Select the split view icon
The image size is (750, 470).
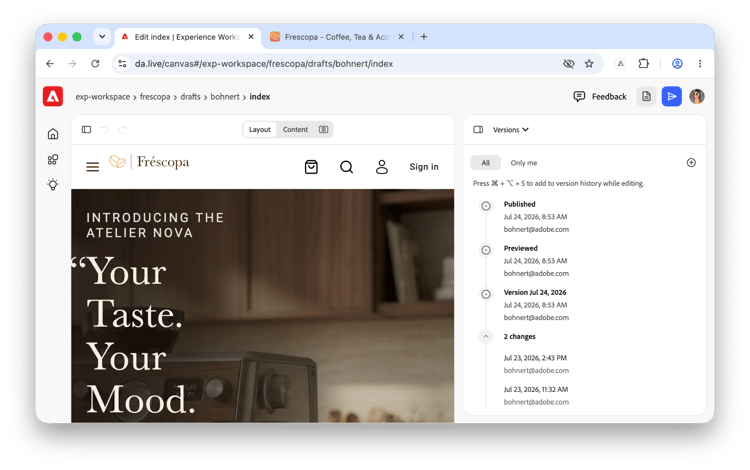click(x=324, y=130)
